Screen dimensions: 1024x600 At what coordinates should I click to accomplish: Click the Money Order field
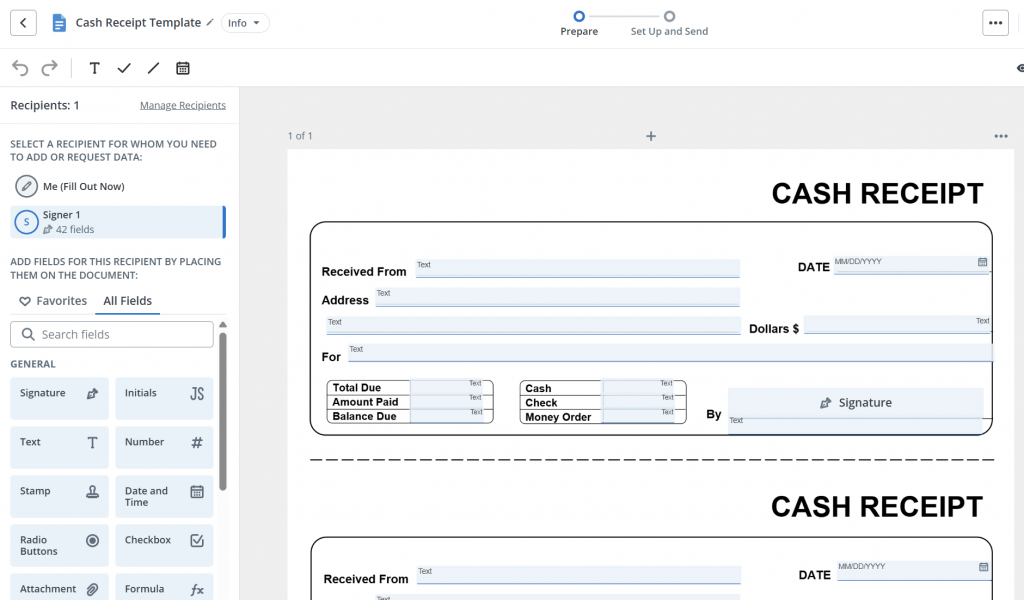point(639,416)
